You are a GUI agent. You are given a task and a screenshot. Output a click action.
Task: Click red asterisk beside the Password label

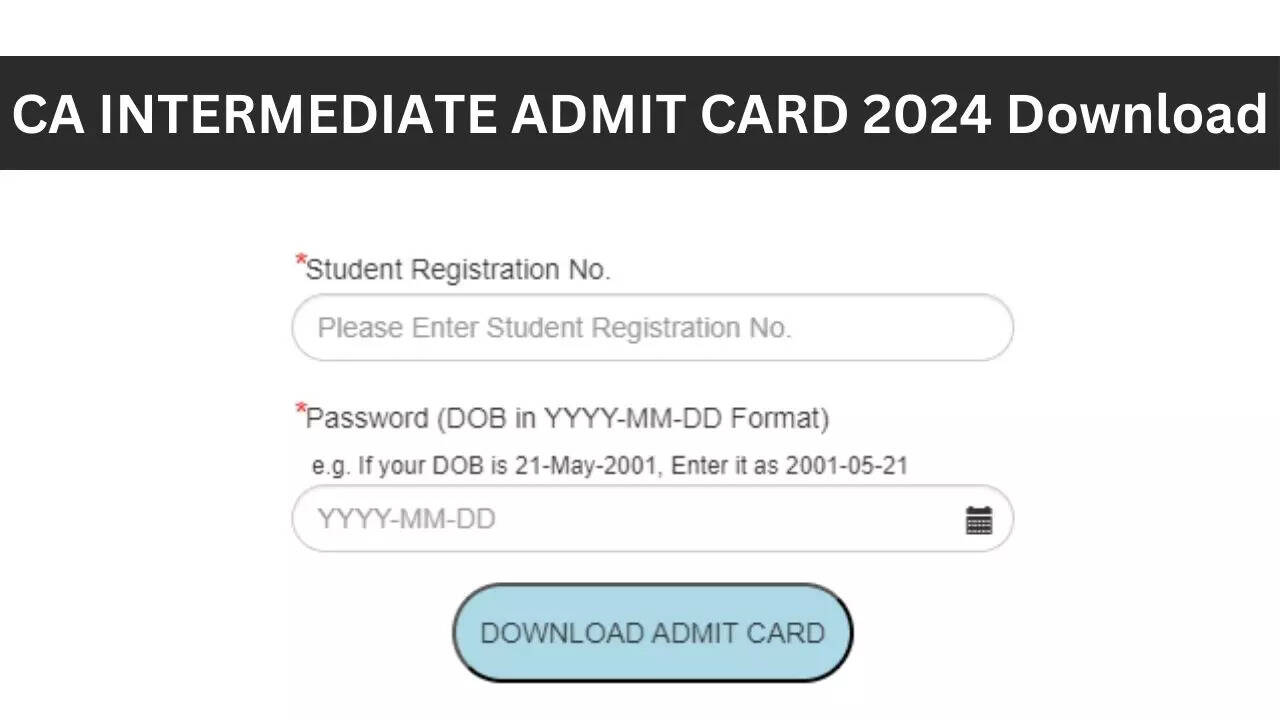point(300,410)
